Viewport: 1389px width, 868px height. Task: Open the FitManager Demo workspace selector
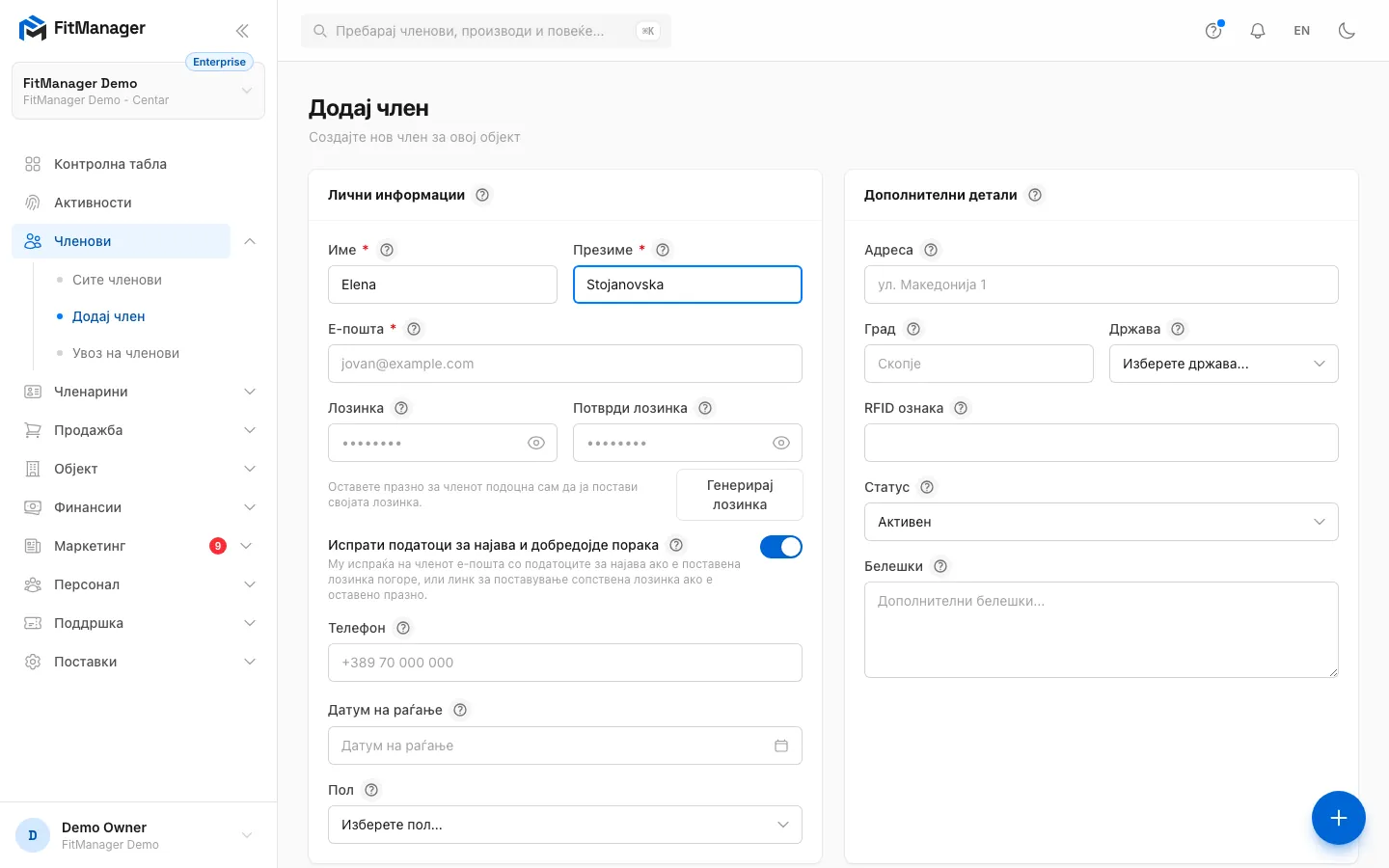pos(138,91)
